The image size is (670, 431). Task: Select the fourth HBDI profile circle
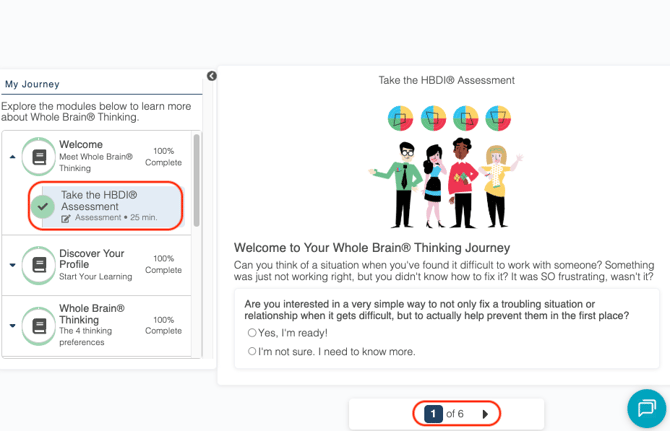coord(498,118)
